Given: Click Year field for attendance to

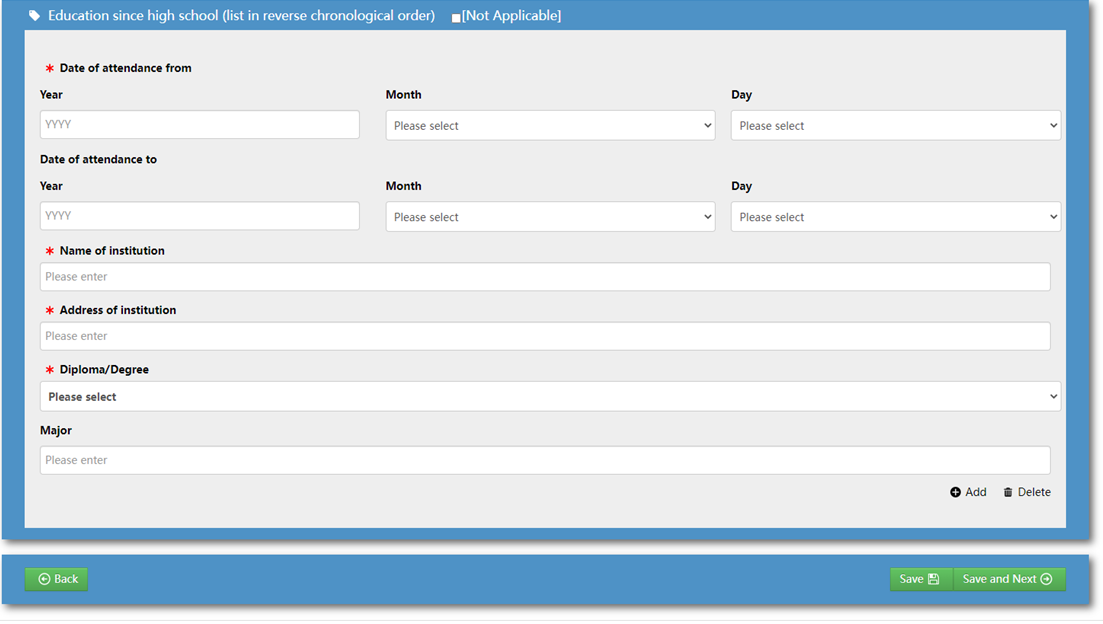Looking at the screenshot, I should click(x=199, y=216).
